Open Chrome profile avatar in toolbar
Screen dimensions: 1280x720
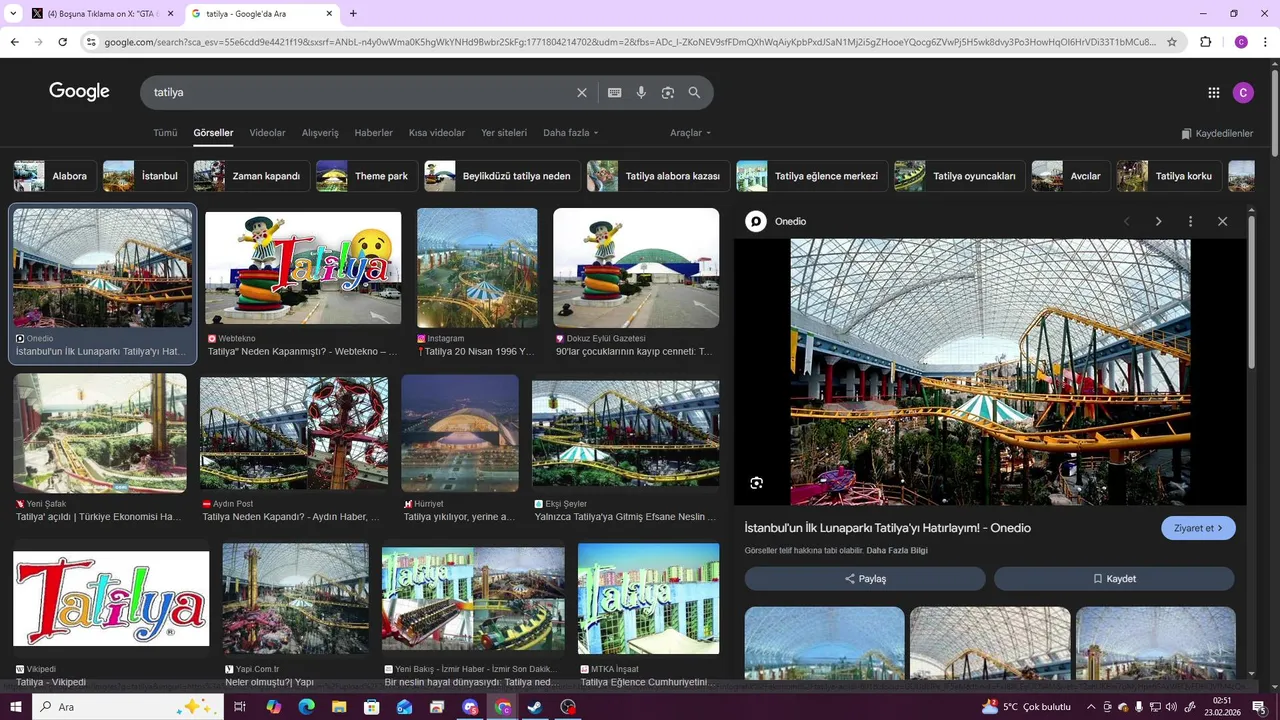click(x=1241, y=42)
